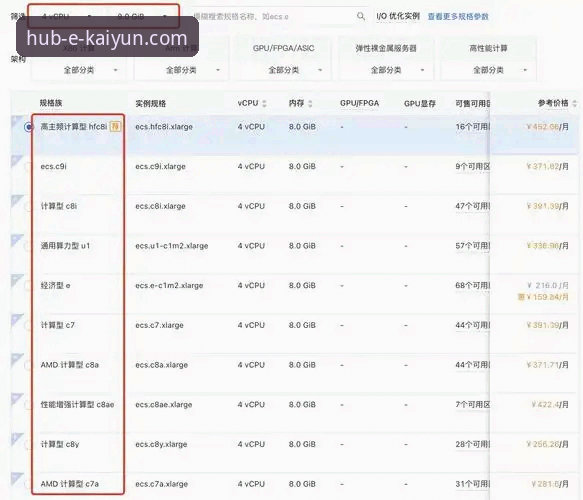Click ecs.c8a.xlarge instance spec cell
583x500 pixels.
point(162,365)
